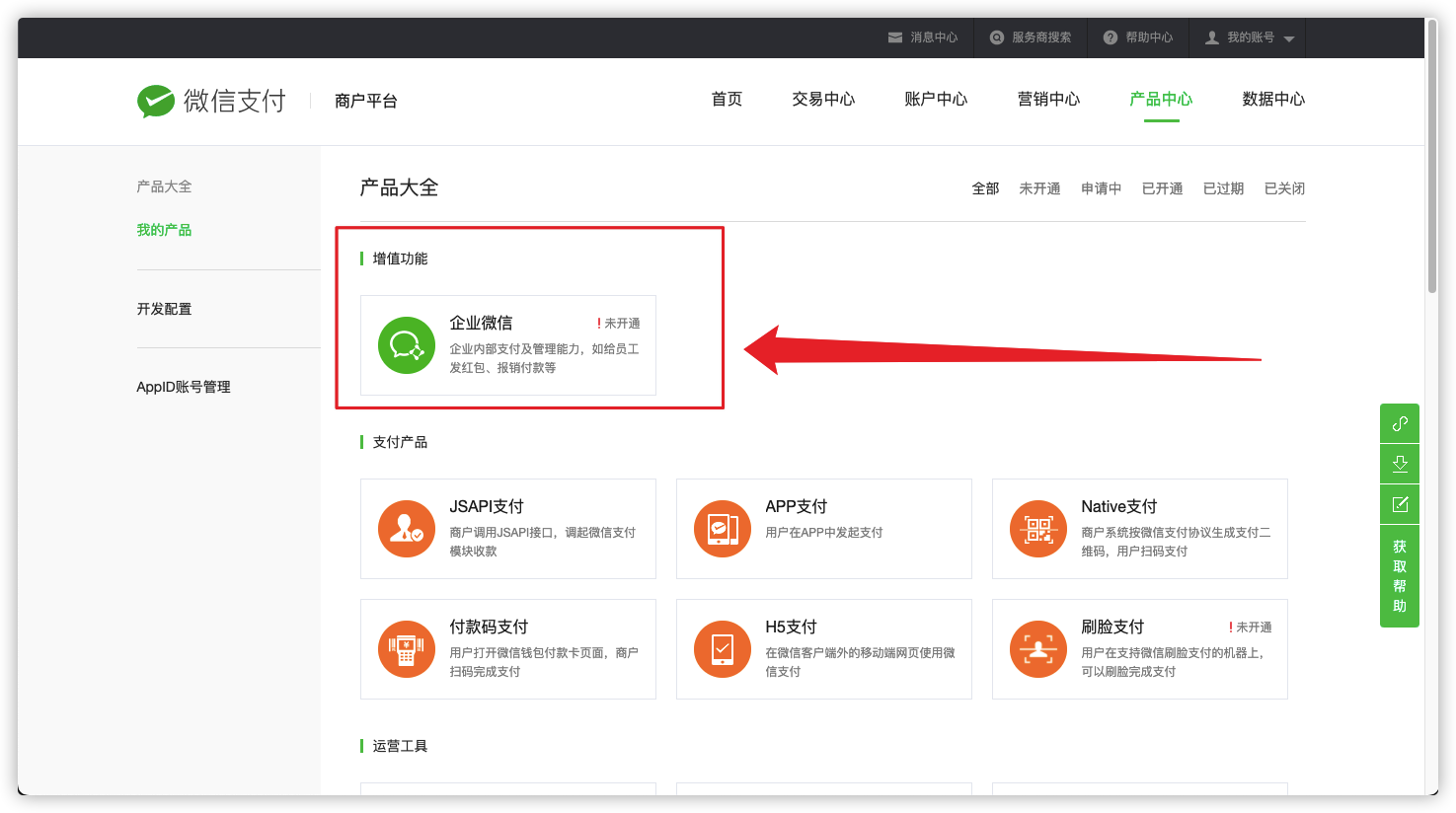Click 商户平台 header text
The height and width of the screenshot is (813, 1456).
tap(366, 101)
